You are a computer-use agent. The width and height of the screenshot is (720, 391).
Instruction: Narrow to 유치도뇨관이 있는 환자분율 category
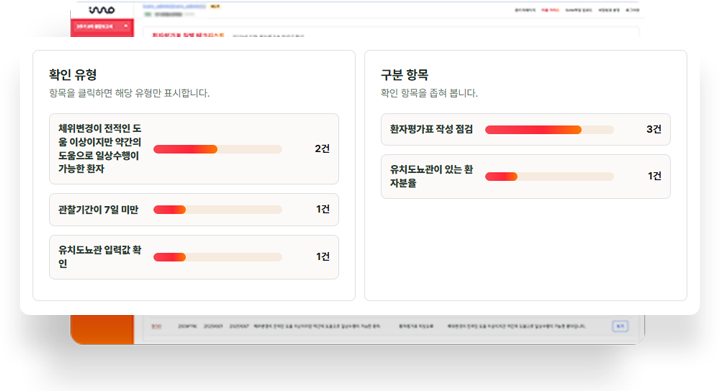[525, 176]
